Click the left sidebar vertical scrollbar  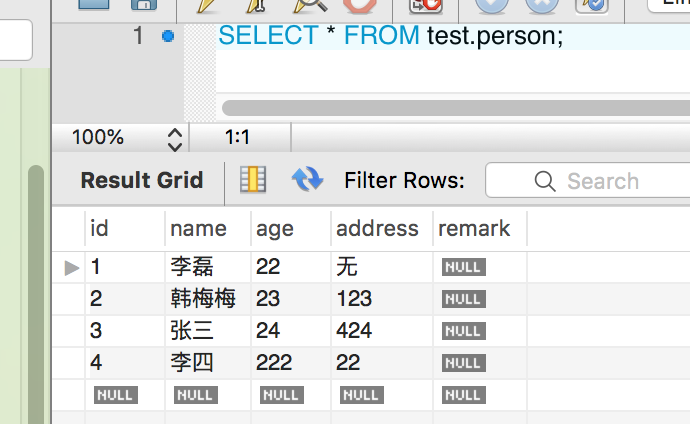[x=36, y=294]
